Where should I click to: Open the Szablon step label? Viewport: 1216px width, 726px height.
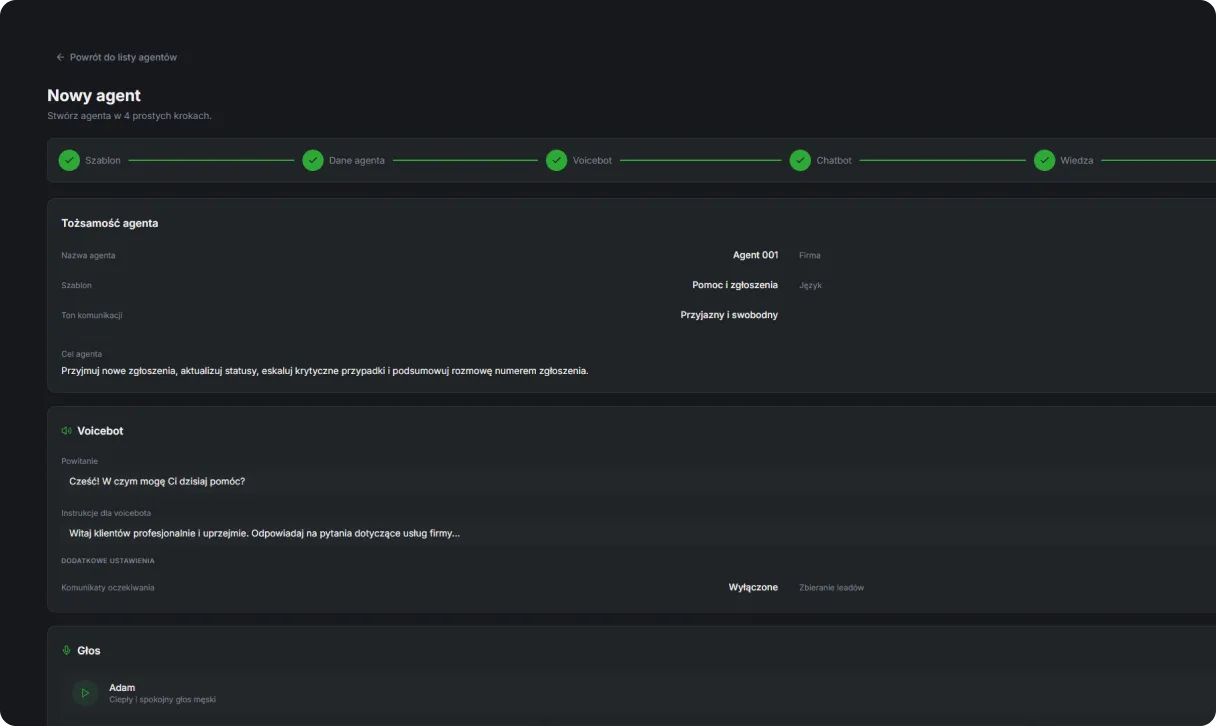pyautogui.click(x=103, y=160)
